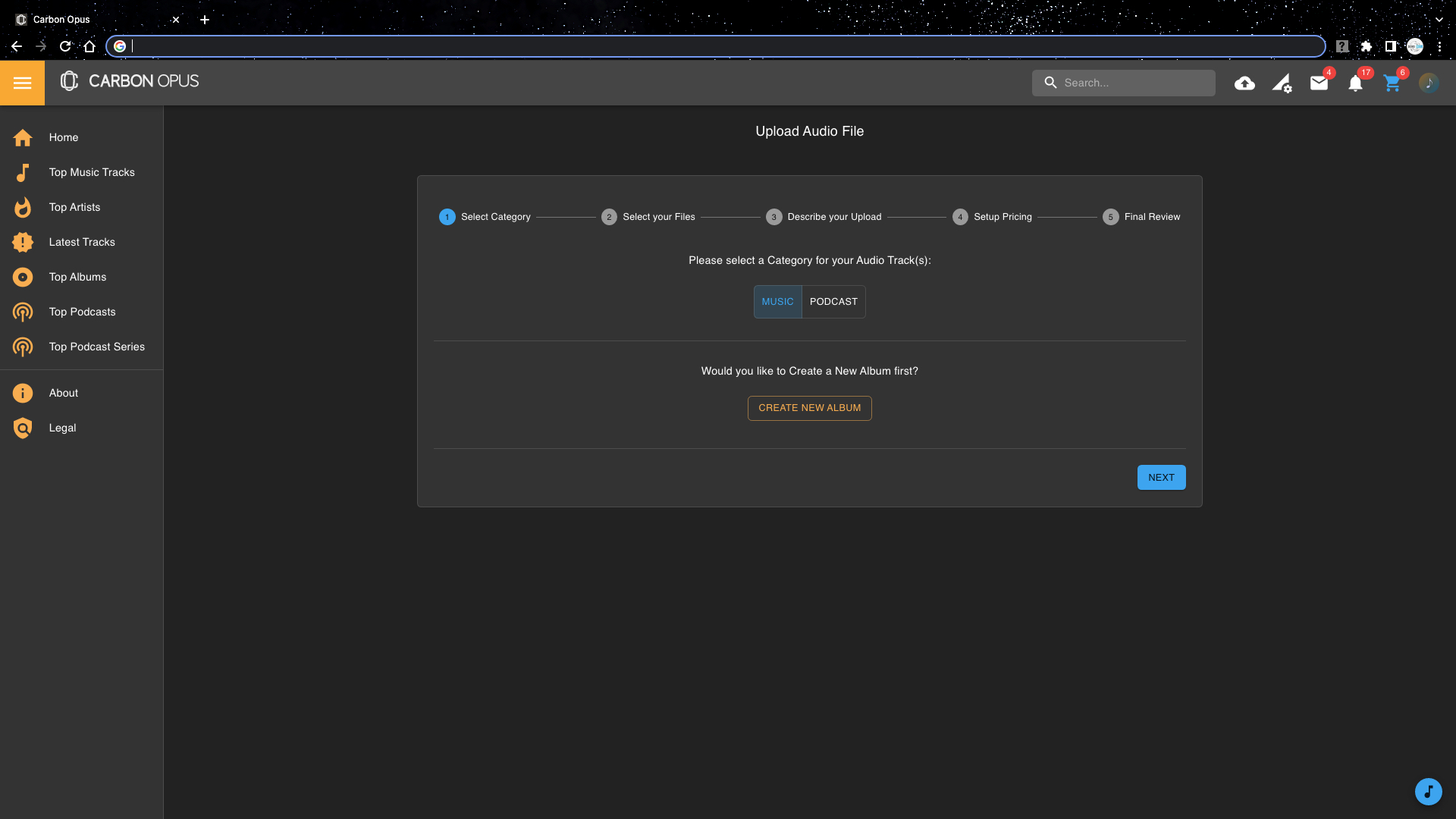Click the Carbon Opus logo

(x=130, y=81)
